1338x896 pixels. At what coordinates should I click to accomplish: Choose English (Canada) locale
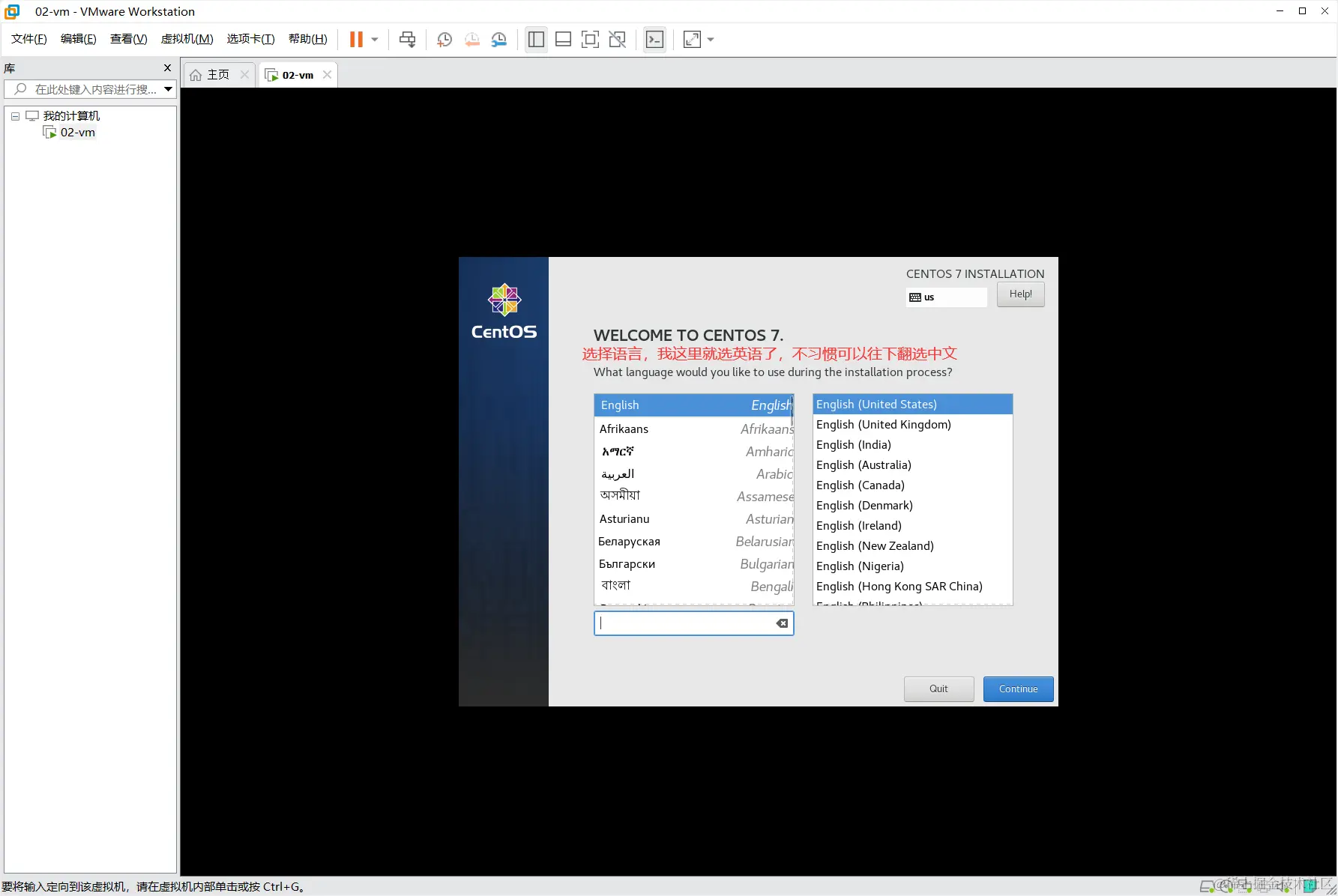(913, 485)
